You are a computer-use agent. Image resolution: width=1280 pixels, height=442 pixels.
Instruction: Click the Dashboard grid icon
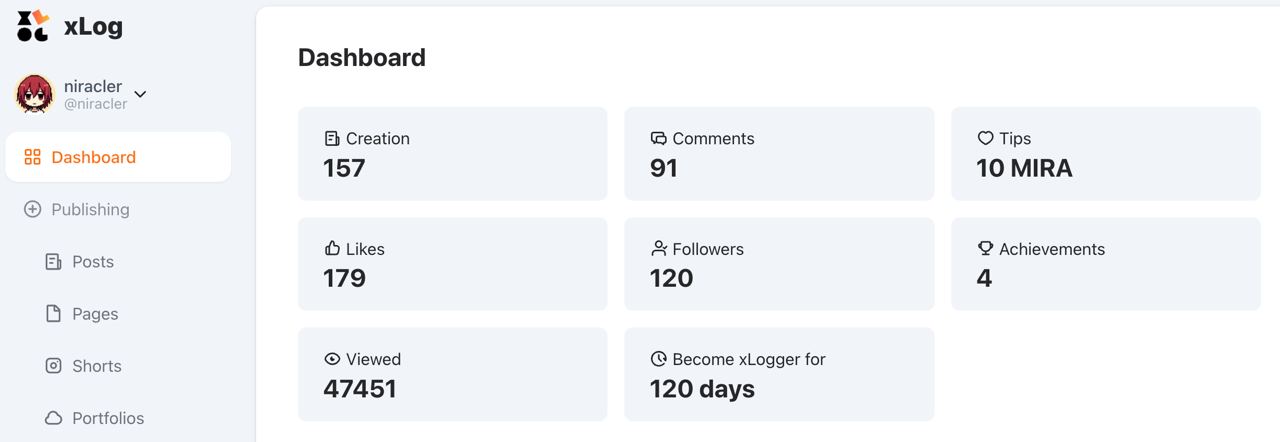coord(33,157)
